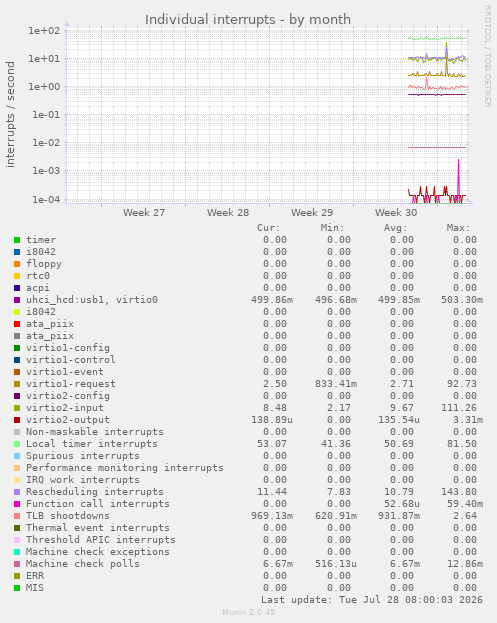
Task: Click the timer legend color swatch
Action: (x=17, y=240)
